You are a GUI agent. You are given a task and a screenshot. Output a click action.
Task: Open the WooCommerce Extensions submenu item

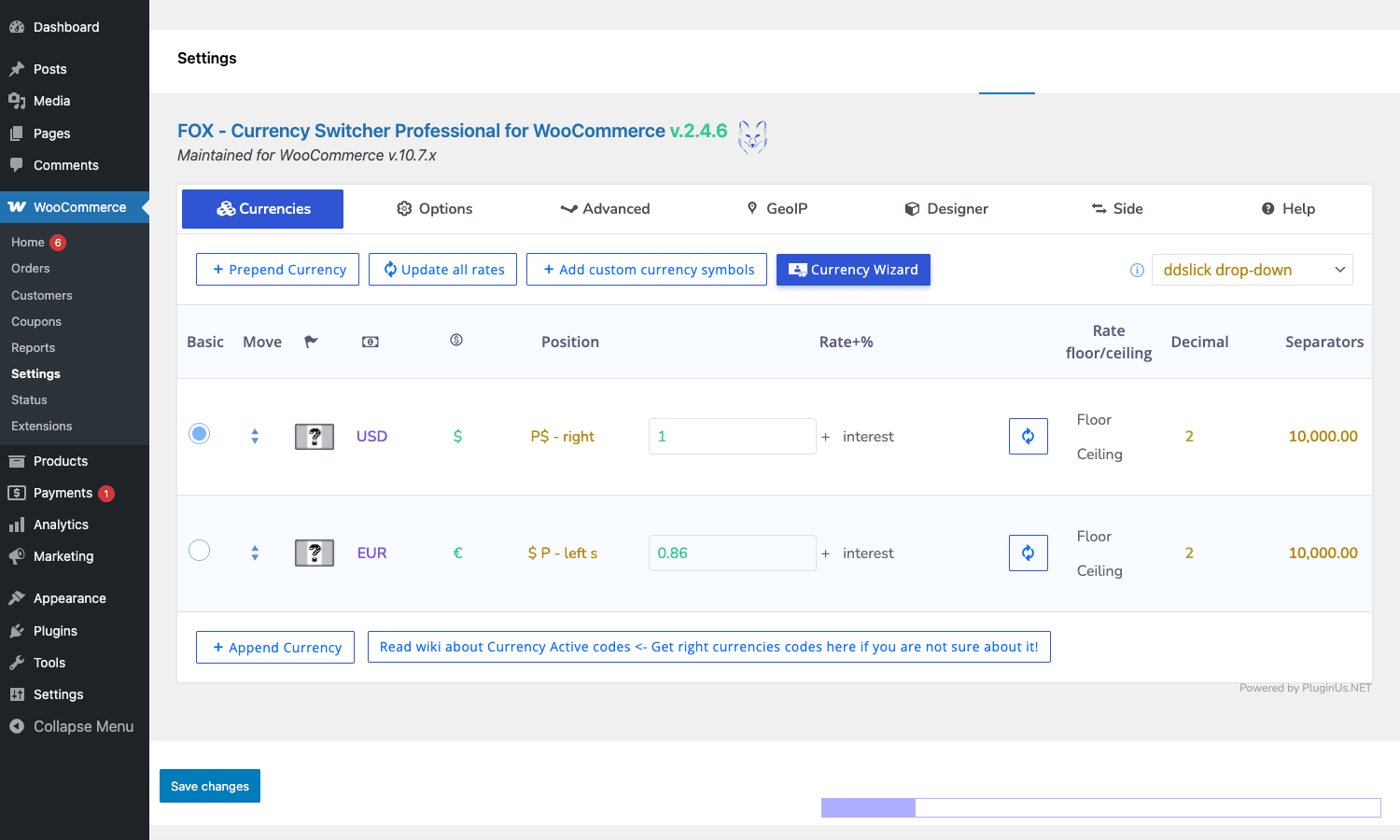pyautogui.click(x=42, y=426)
